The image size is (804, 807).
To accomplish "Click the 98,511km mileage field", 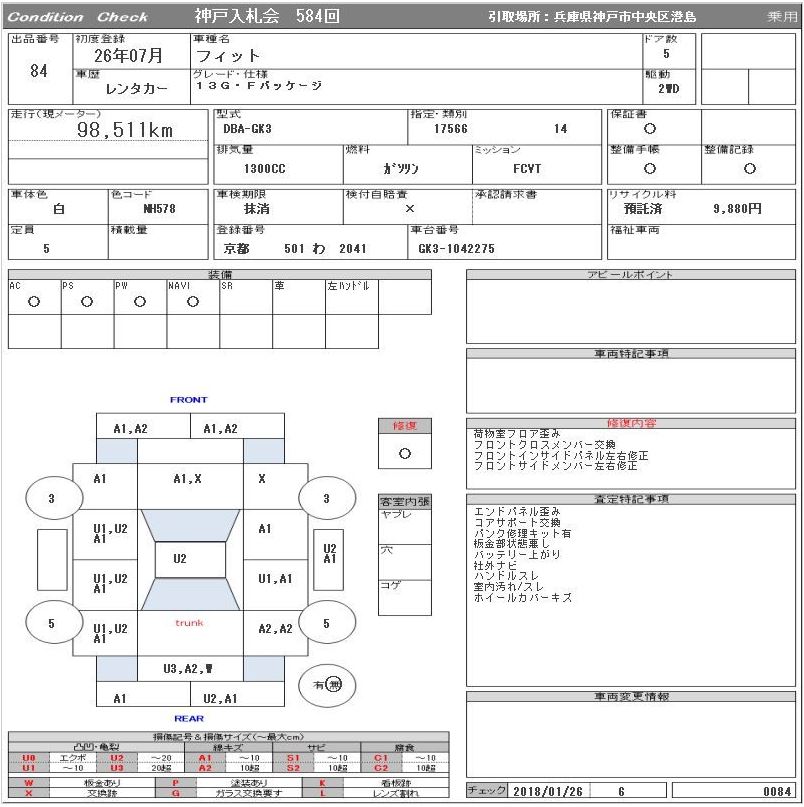I will click(126, 131).
